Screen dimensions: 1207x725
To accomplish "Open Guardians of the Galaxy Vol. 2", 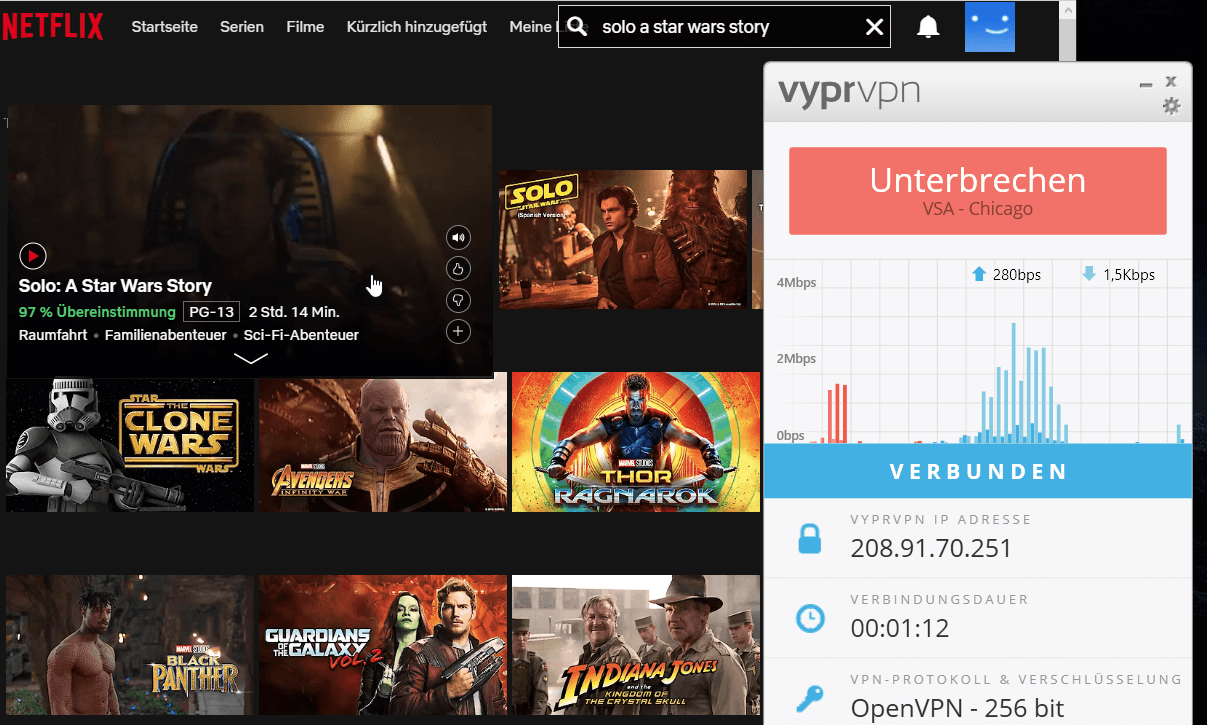I will pyautogui.click(x=383, y=645).
